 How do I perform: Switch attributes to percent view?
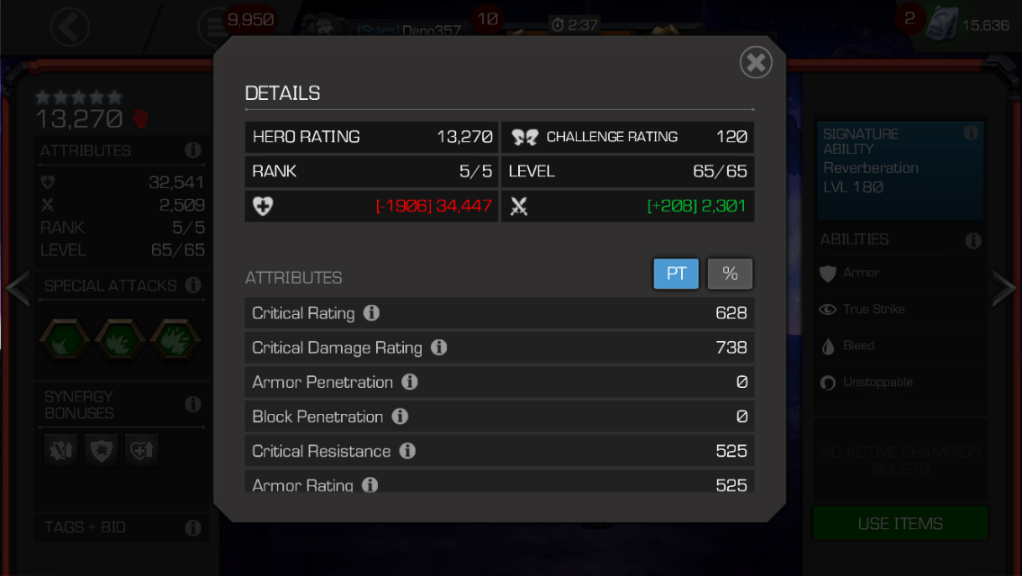pos(730,274)
